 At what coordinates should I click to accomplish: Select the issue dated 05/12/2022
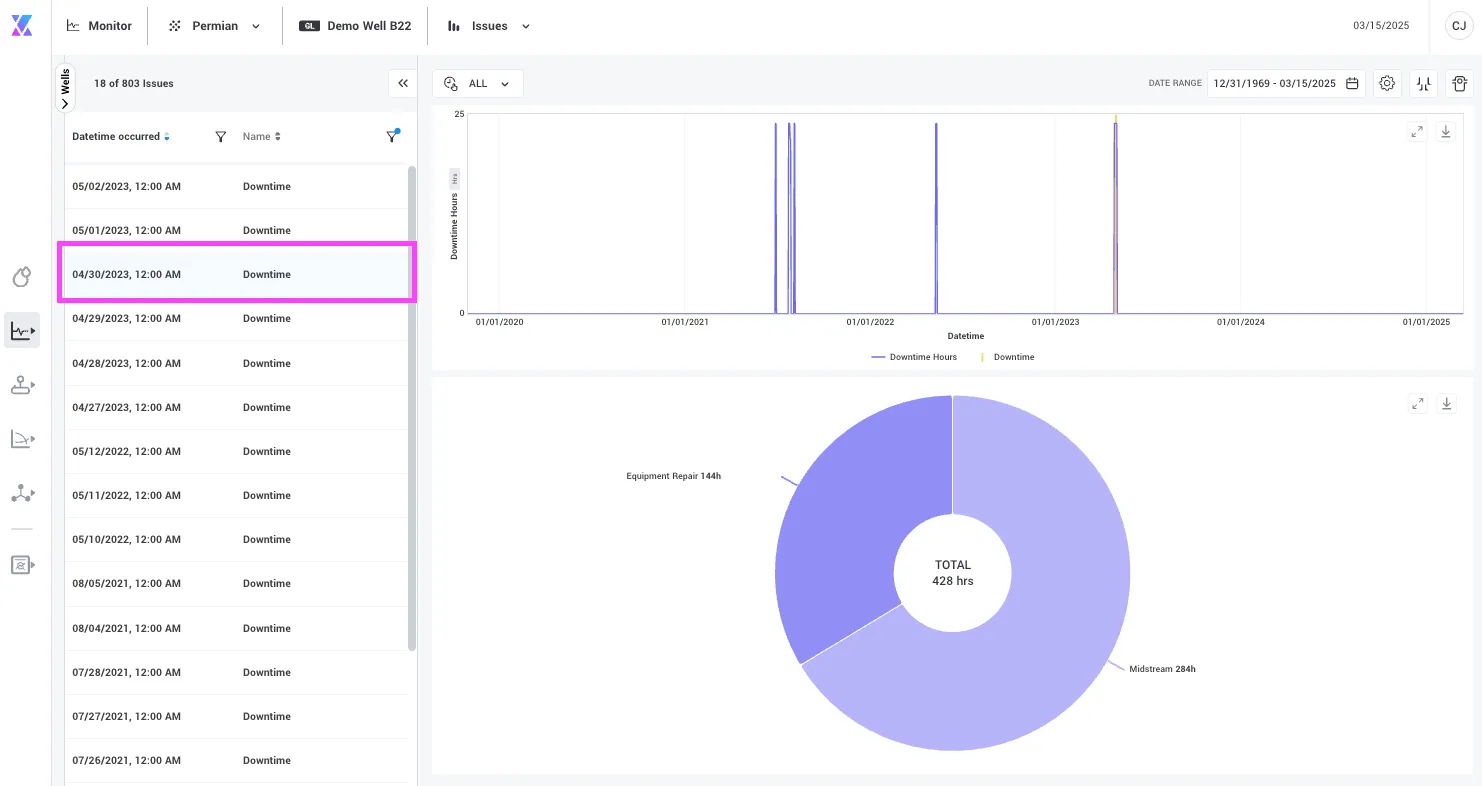237,452
